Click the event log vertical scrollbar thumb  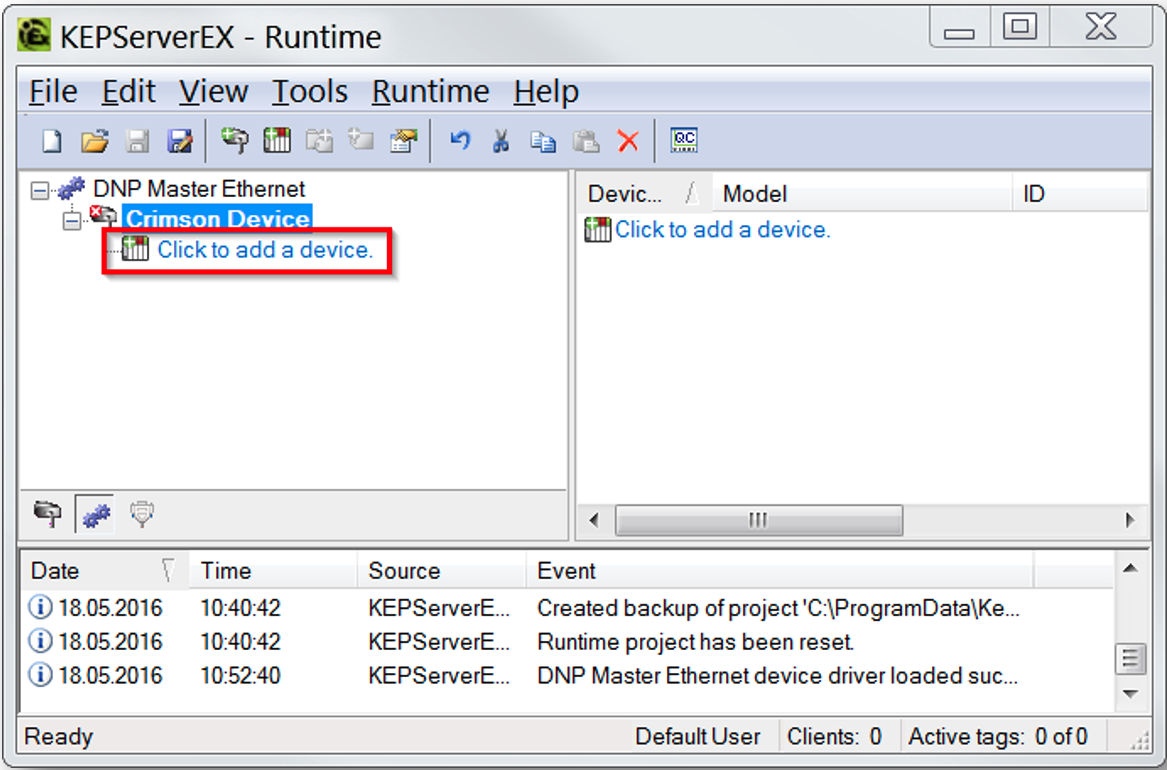(1131, 659)
